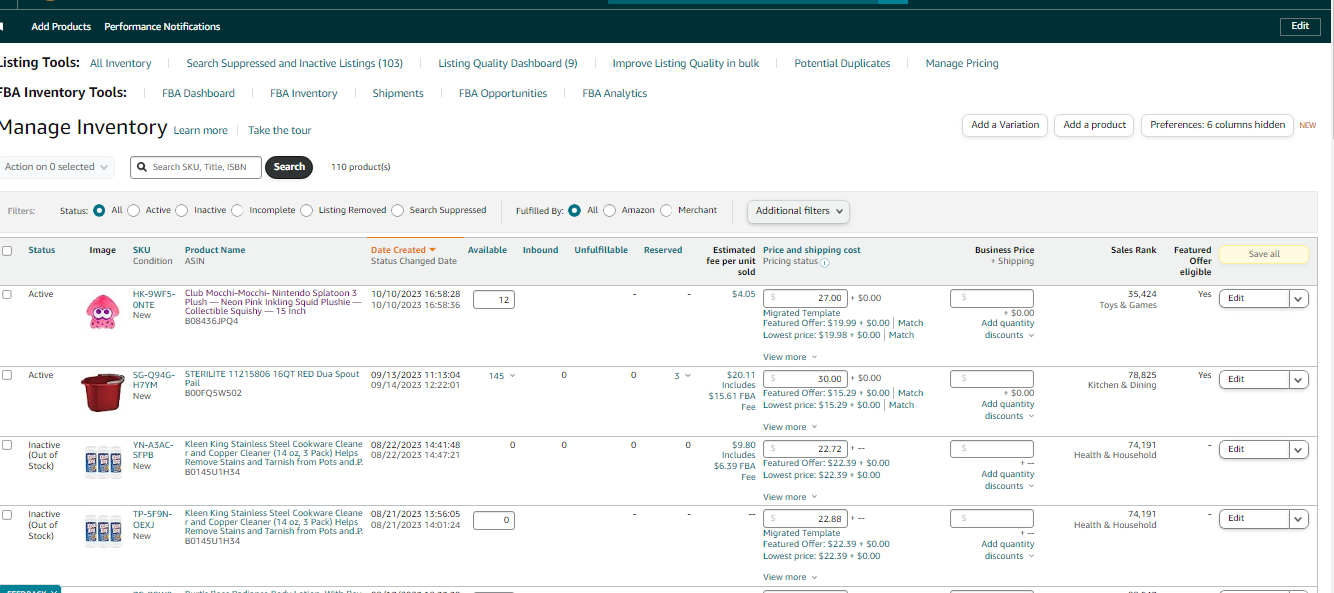Viewport: 1334px width, 593px height.
Task: Open Edit dropdown arrow for squid plush row
Action: click(x=1298, y=298)
